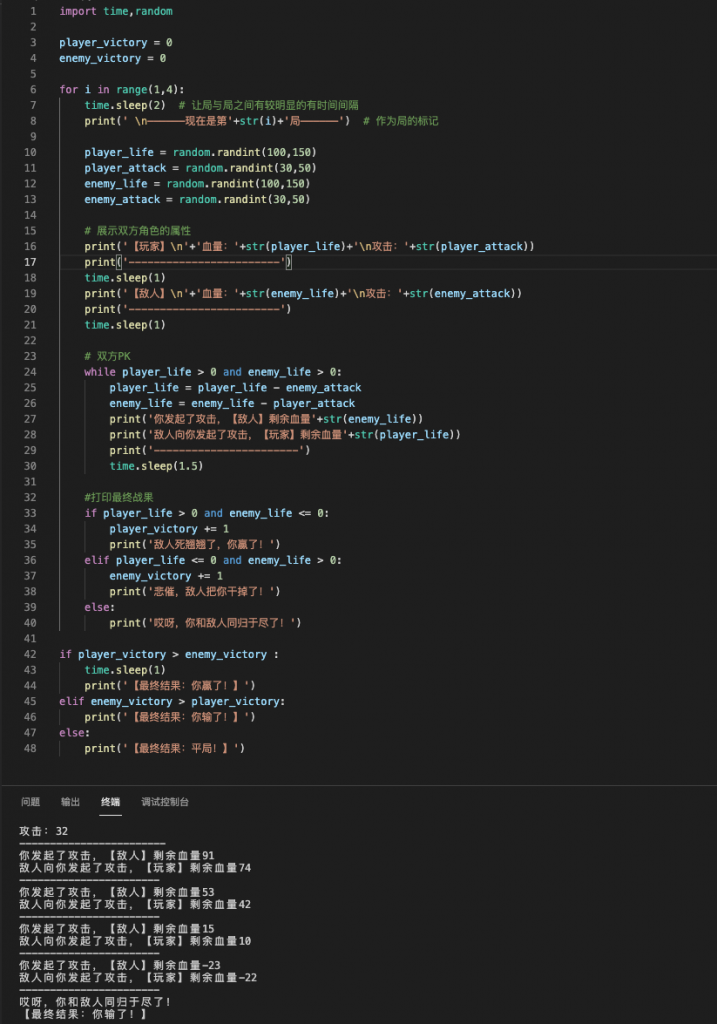Click line number 48 in the gutter

30,748
